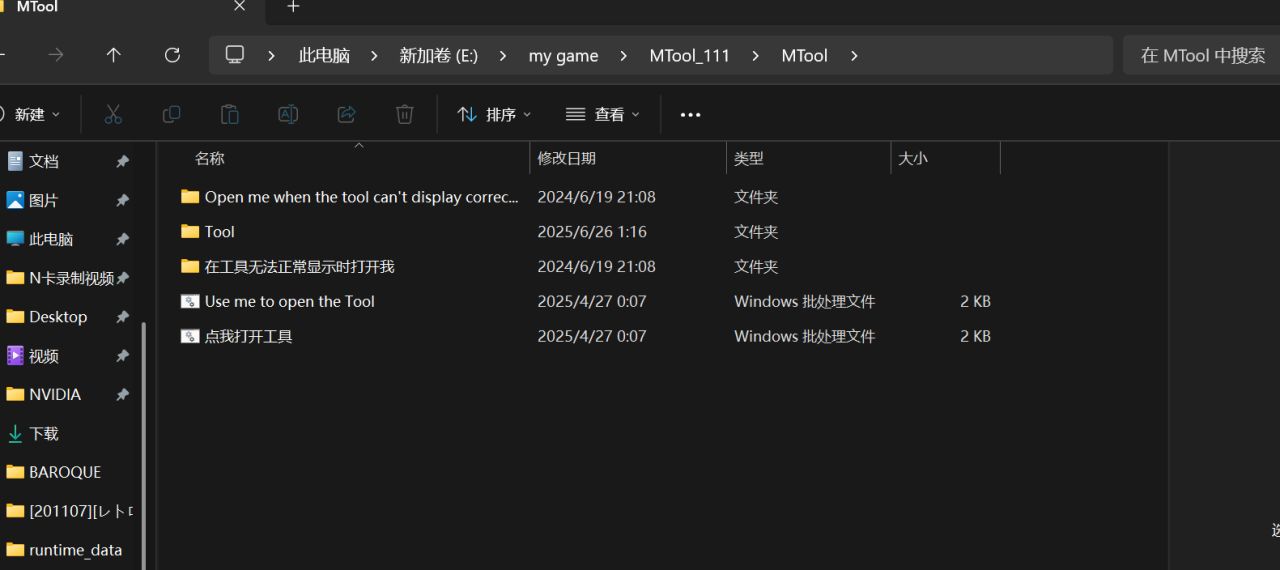This screenshot has height=570, width=1280.
Task: Expand the chevron after MTool in the path
Action: [854, 56]
